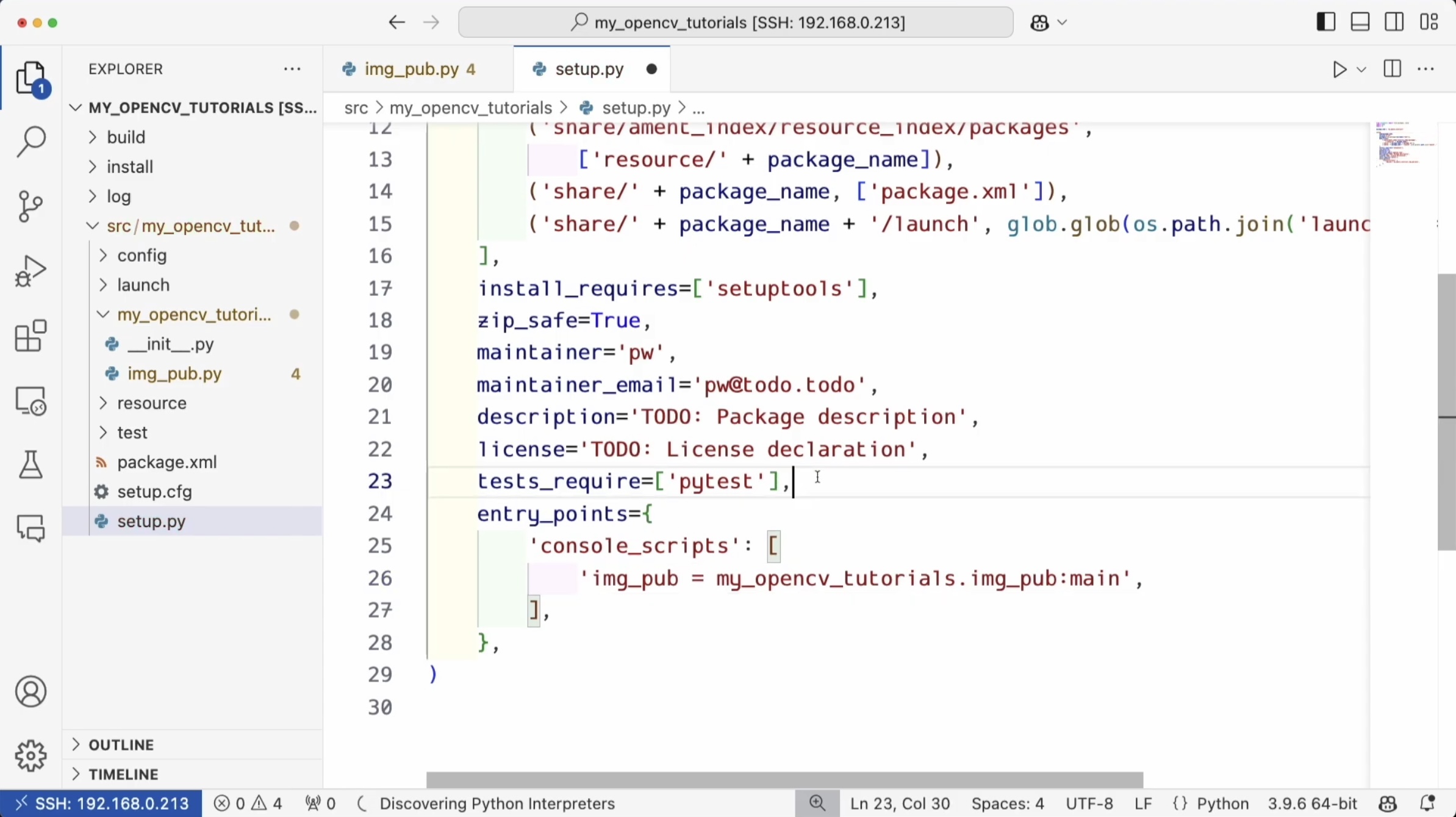Open the run button dropdown arrow
The image size is (1456, 817).
(1361, 70)
